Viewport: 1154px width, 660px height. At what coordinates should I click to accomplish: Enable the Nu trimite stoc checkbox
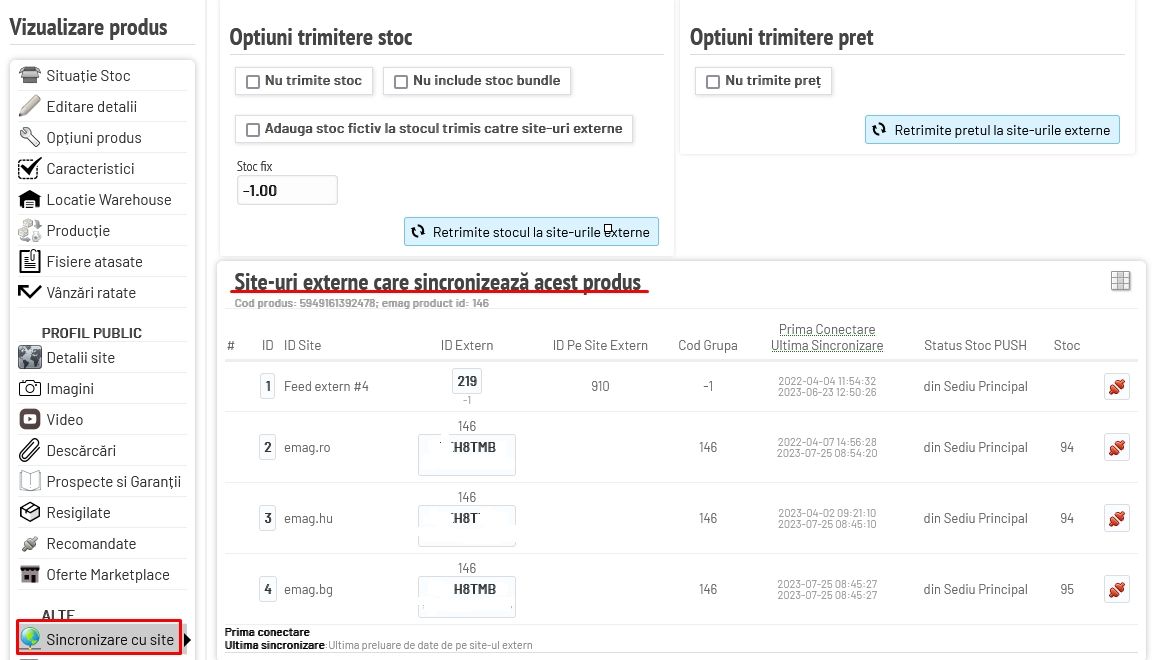(x=253, y=82)
